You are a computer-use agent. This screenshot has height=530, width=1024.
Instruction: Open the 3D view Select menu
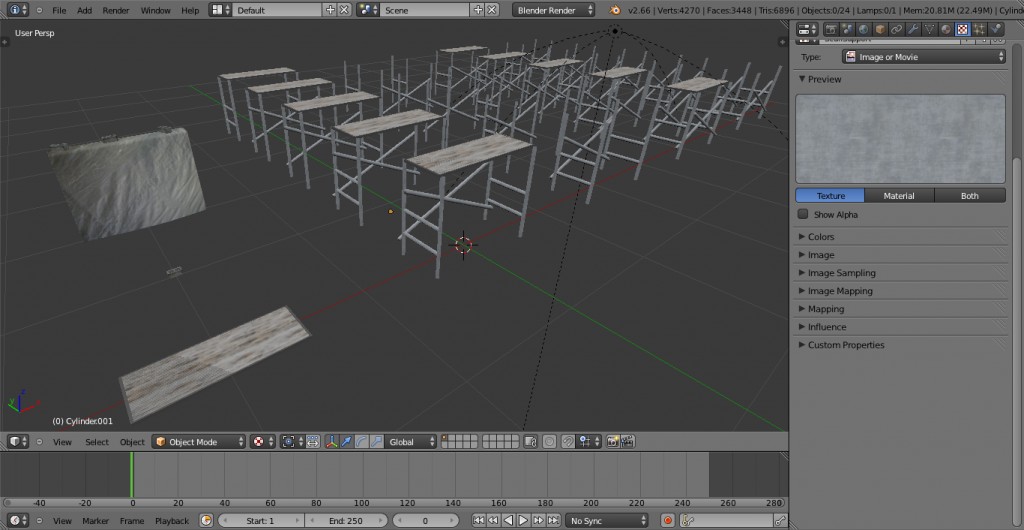click(97, 442)
